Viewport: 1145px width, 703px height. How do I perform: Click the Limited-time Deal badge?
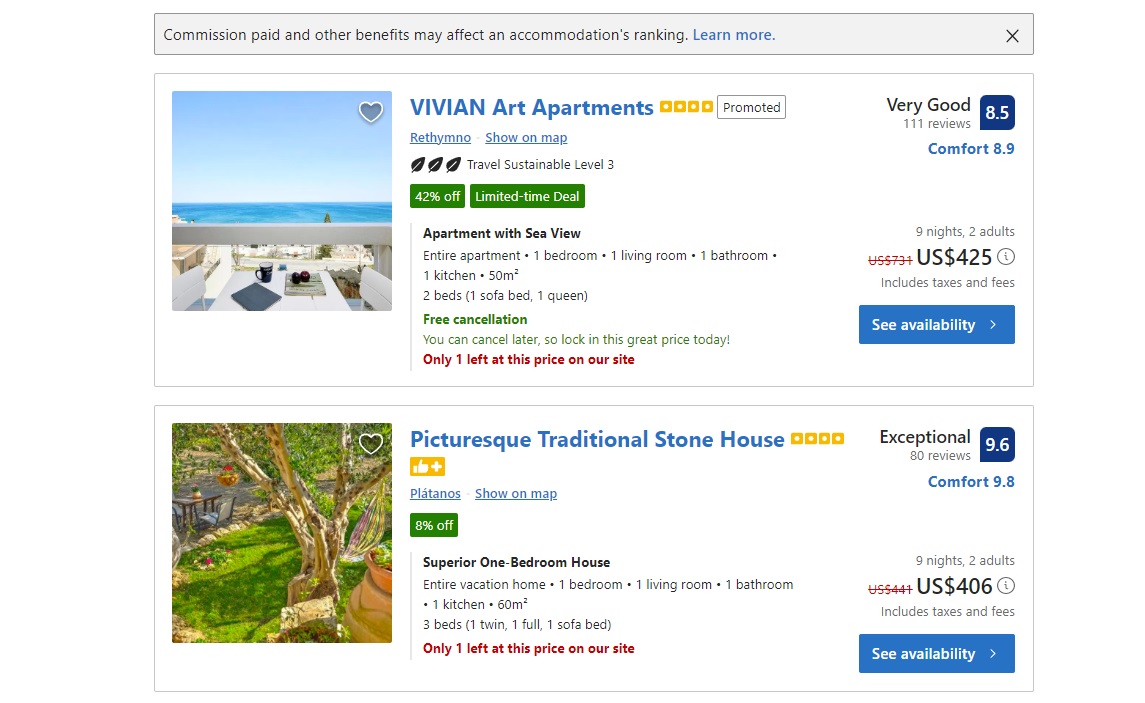tap(527, 196)
